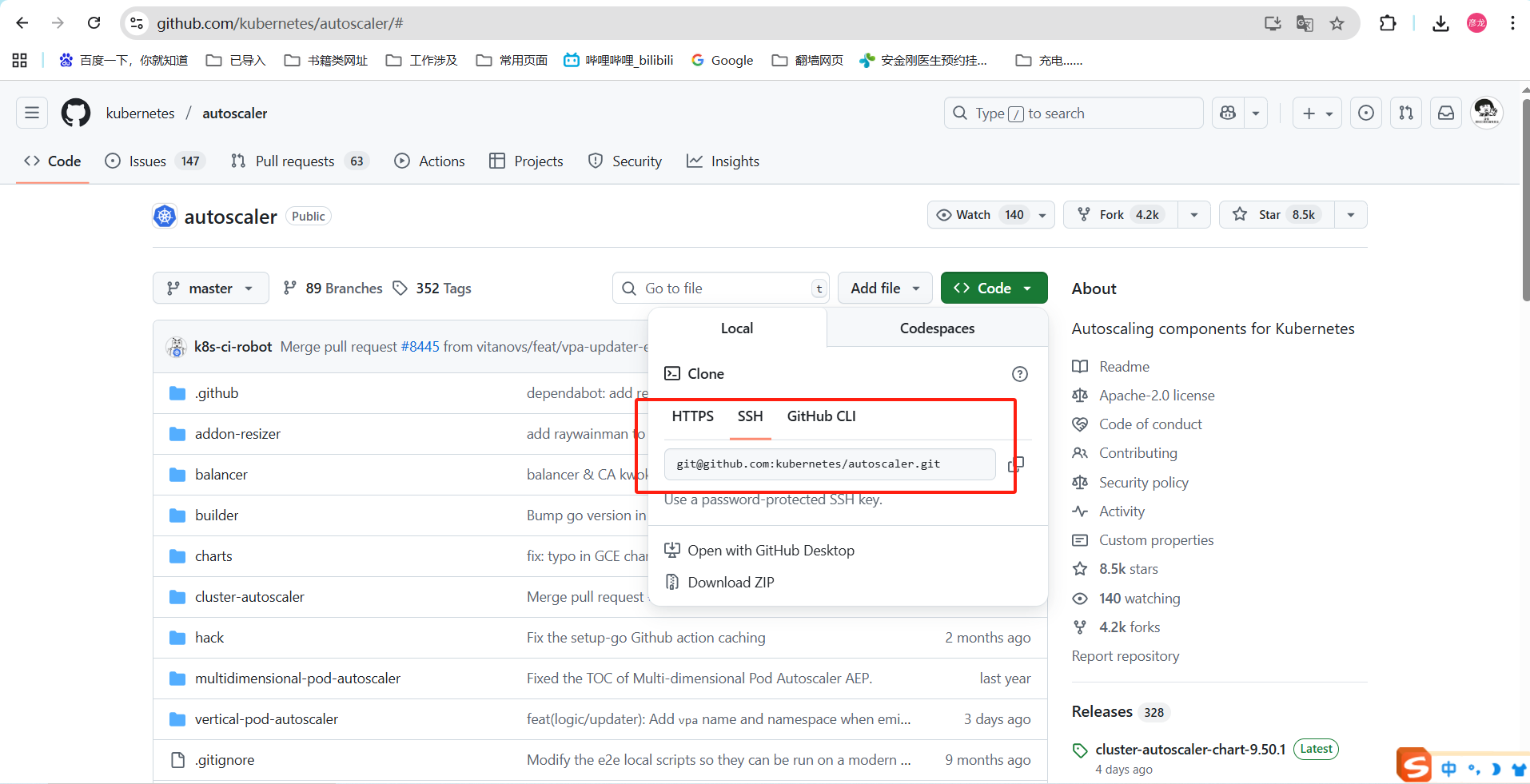Open the vertical-pod-autoscaler folder
Image resolution: width=1530 pixels, height=784 pixels.
(x=266, y=719)
